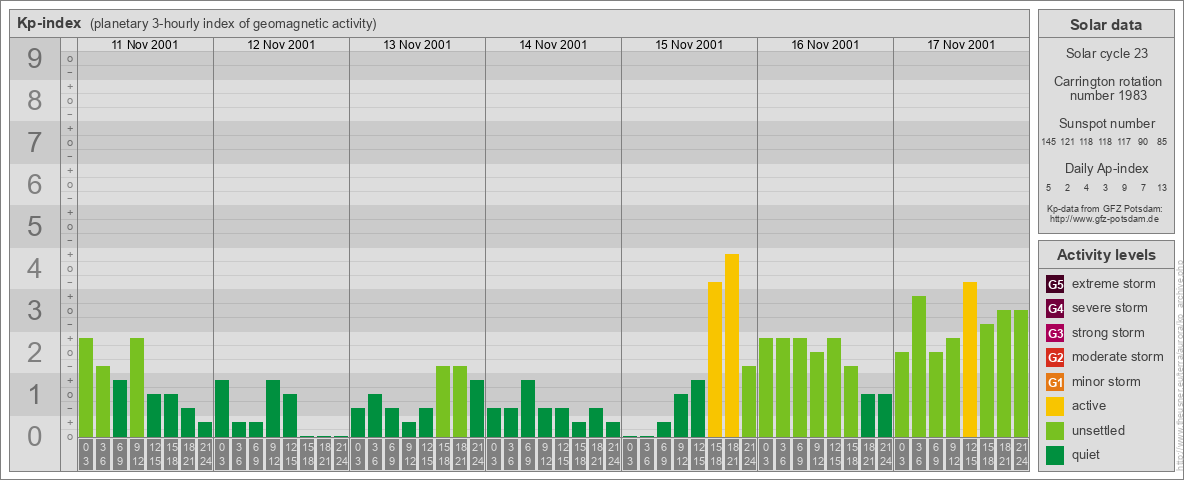Click the yellow 18-21 bar on 15 Nov 2001
Image resolution: width=1184 pixels, height=480 pixels.
pos(732,346)
